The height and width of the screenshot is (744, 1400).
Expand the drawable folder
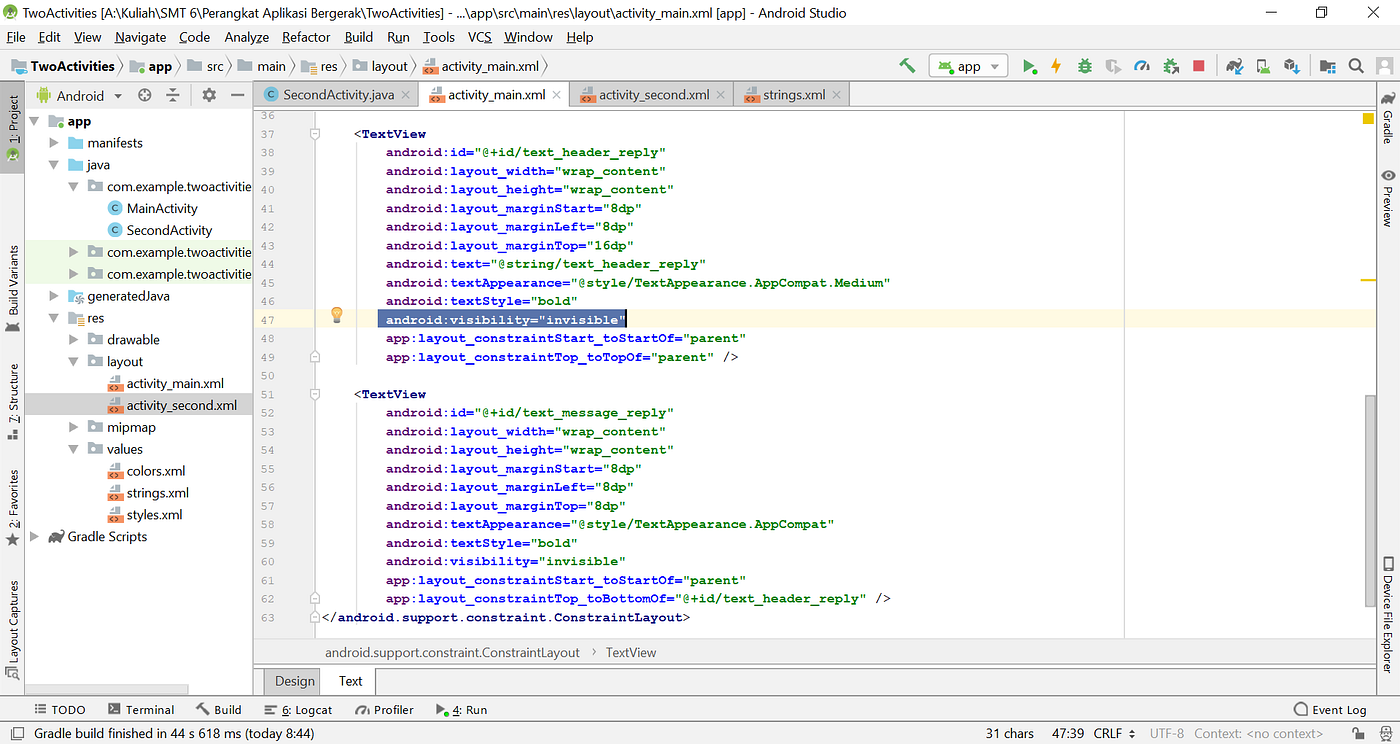pos(74,340)
